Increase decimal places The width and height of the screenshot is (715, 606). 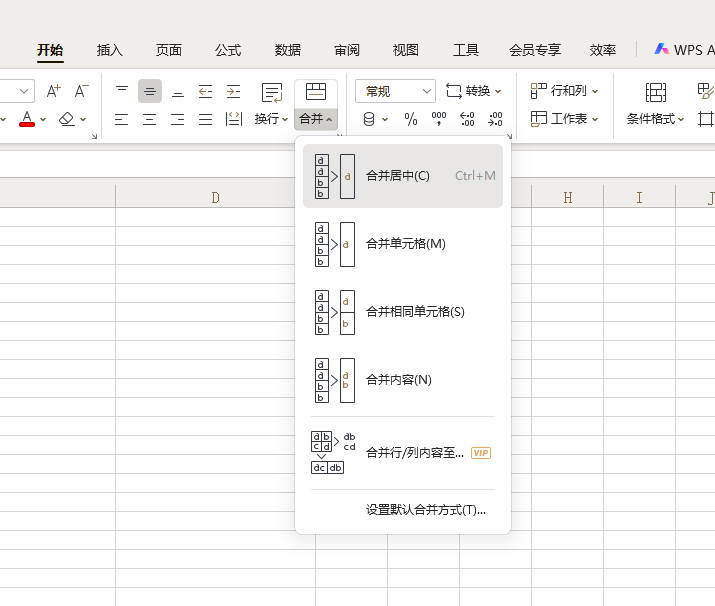(x=467, y=119)
